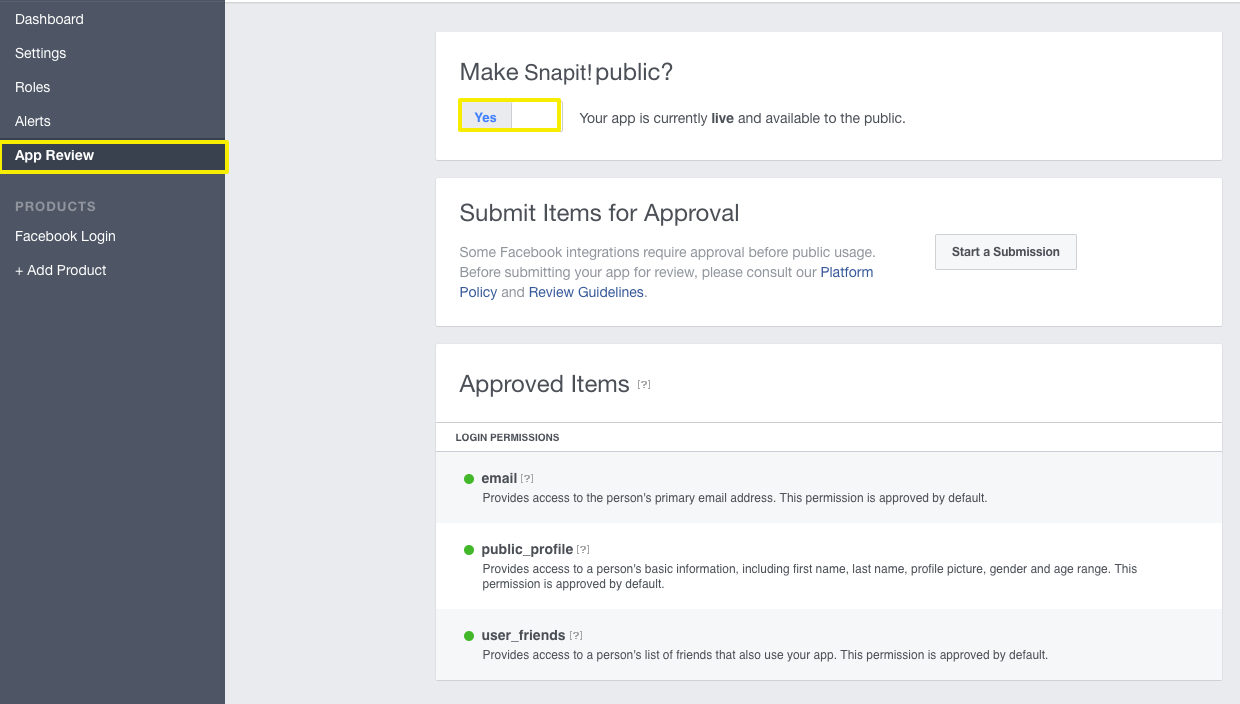Click the LOGIN PERMISSIONS header
The height and width of the screenshot is (704, 1240).
tap(507, 437)
